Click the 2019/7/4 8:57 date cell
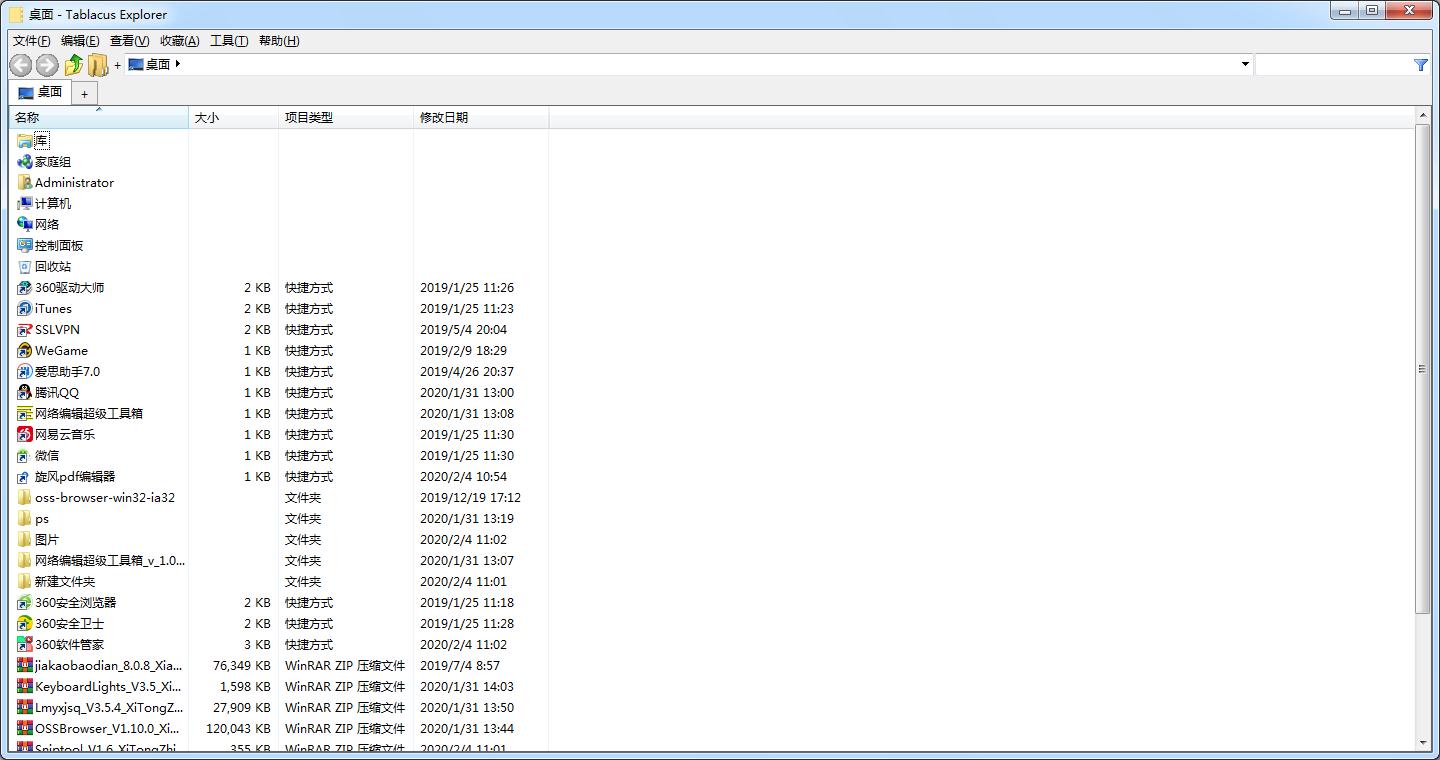 tap(460, 666)
